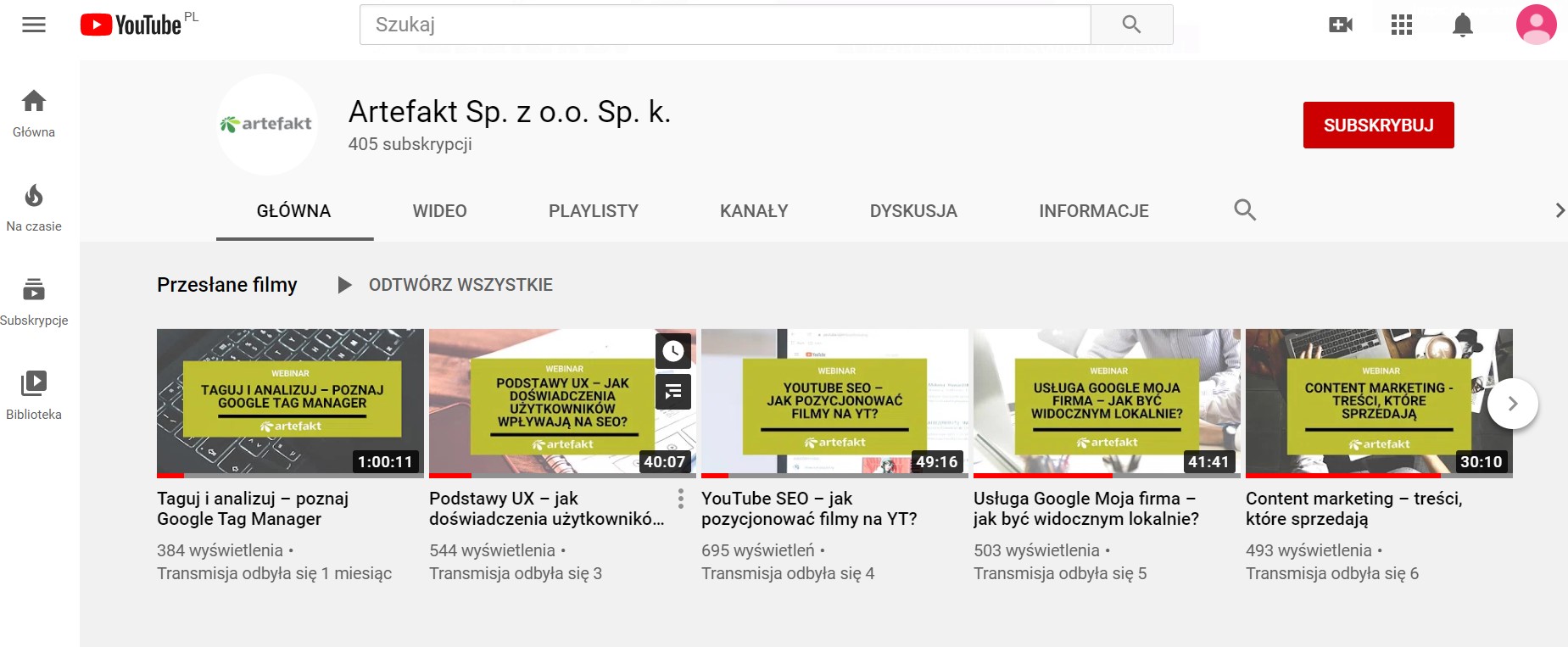Click the Szukaj search field
The height and width of the screenshot is (647, 1568).
coord(725,25)
